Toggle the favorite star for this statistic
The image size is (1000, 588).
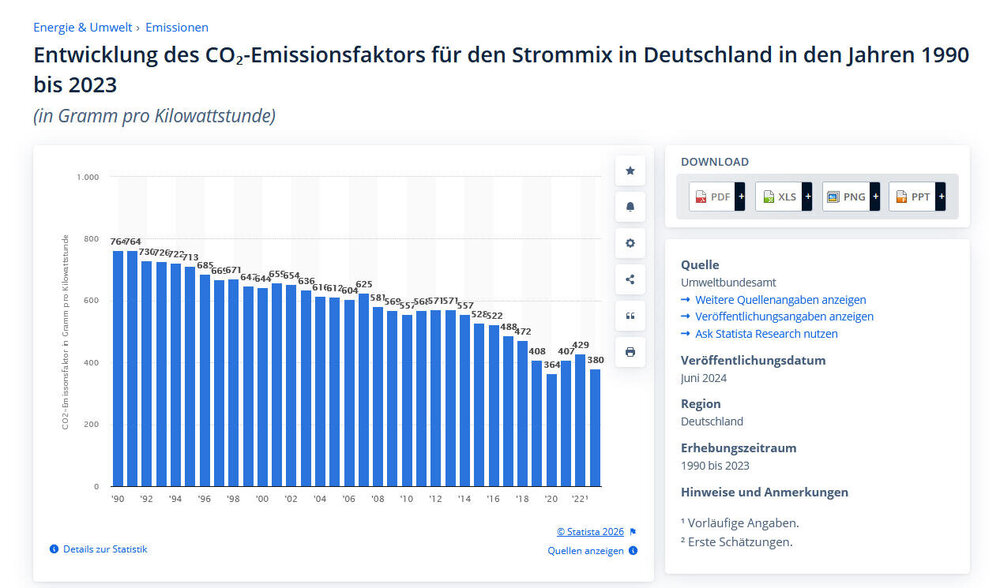(630, 170)
